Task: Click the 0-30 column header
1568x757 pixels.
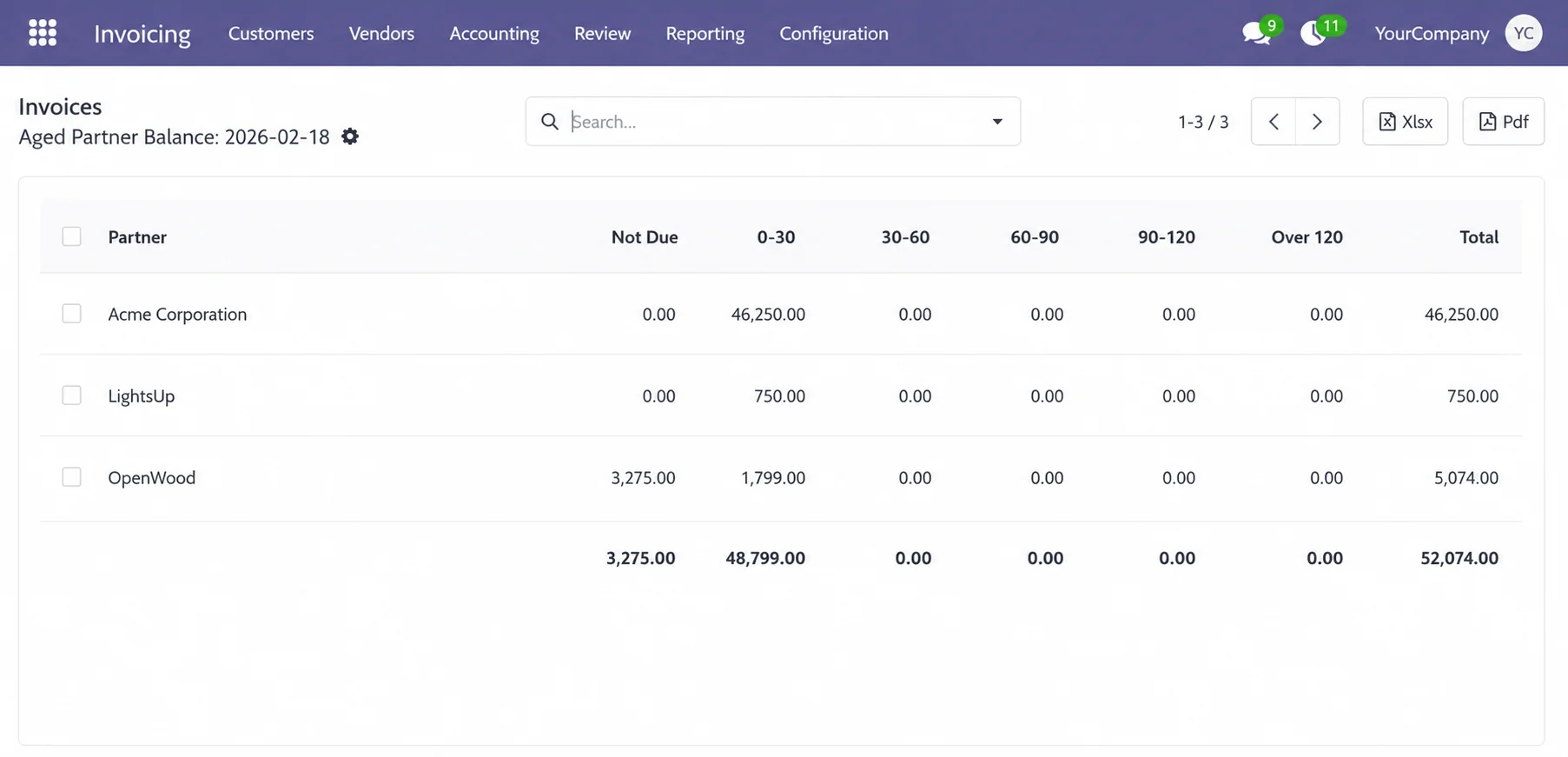Action: pyautogui.click(x=776, y=236)
